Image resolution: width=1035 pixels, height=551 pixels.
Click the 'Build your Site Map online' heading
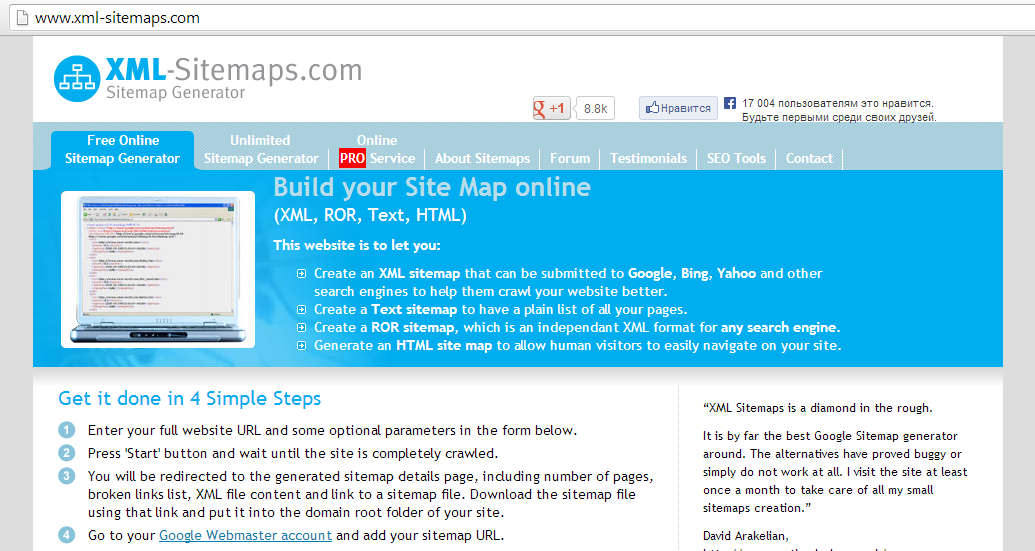tap(432, 187)
